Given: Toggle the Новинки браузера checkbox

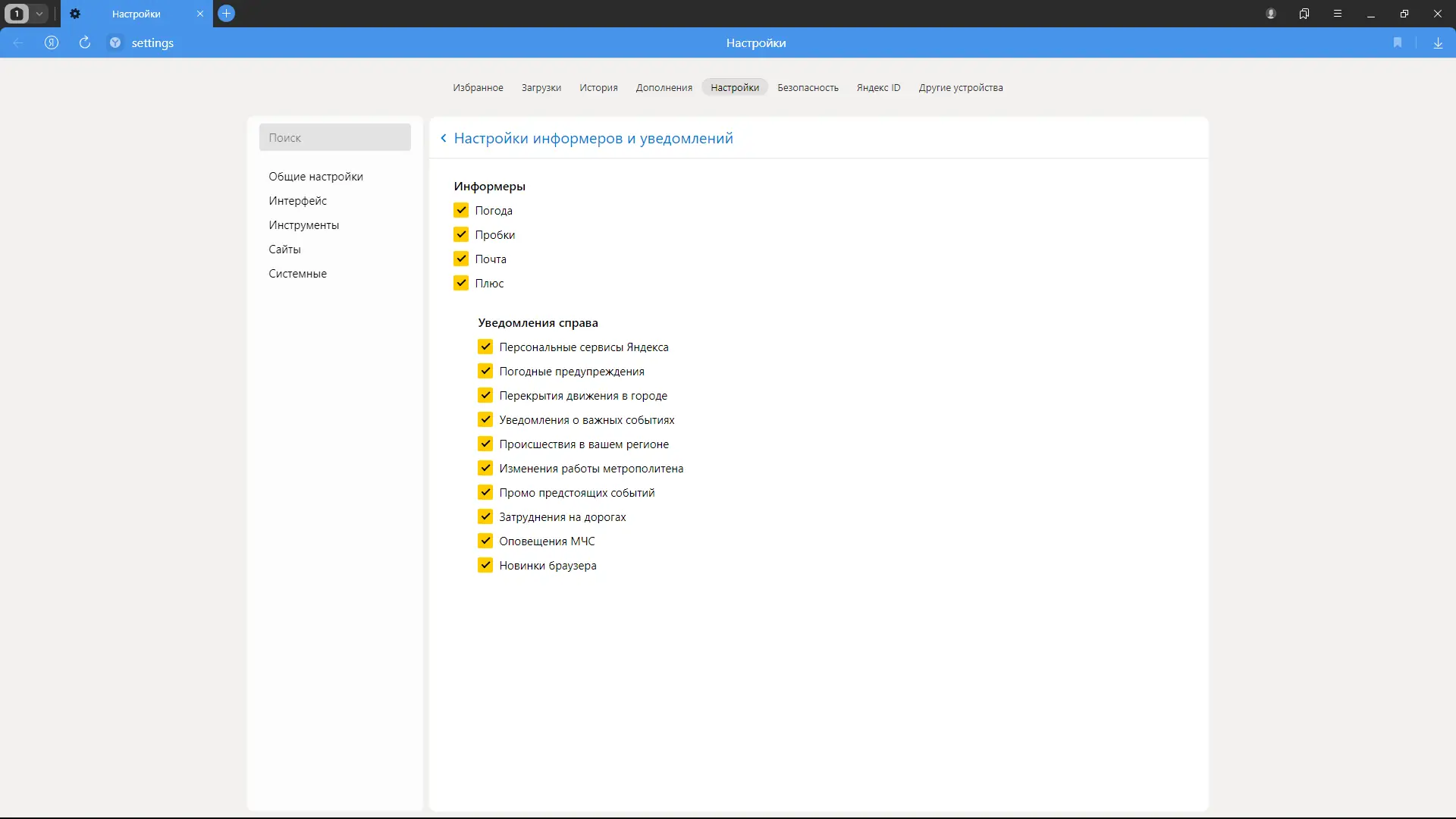Looking at the screenshot, I should pos(485,565).
